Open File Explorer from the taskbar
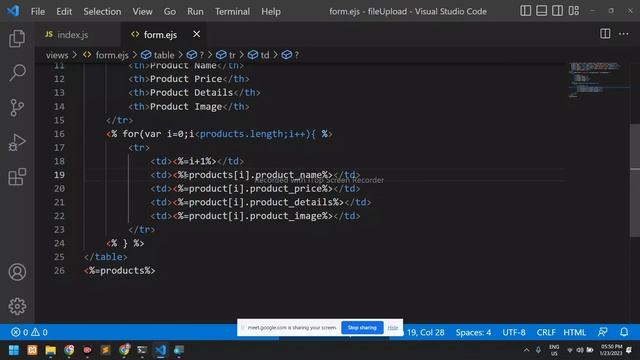The image size is (640, 360). coord(51,350)
